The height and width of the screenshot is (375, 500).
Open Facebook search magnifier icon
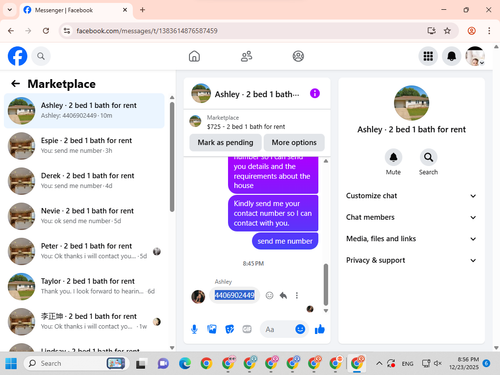pyautogui.click(x=41, y=56)
